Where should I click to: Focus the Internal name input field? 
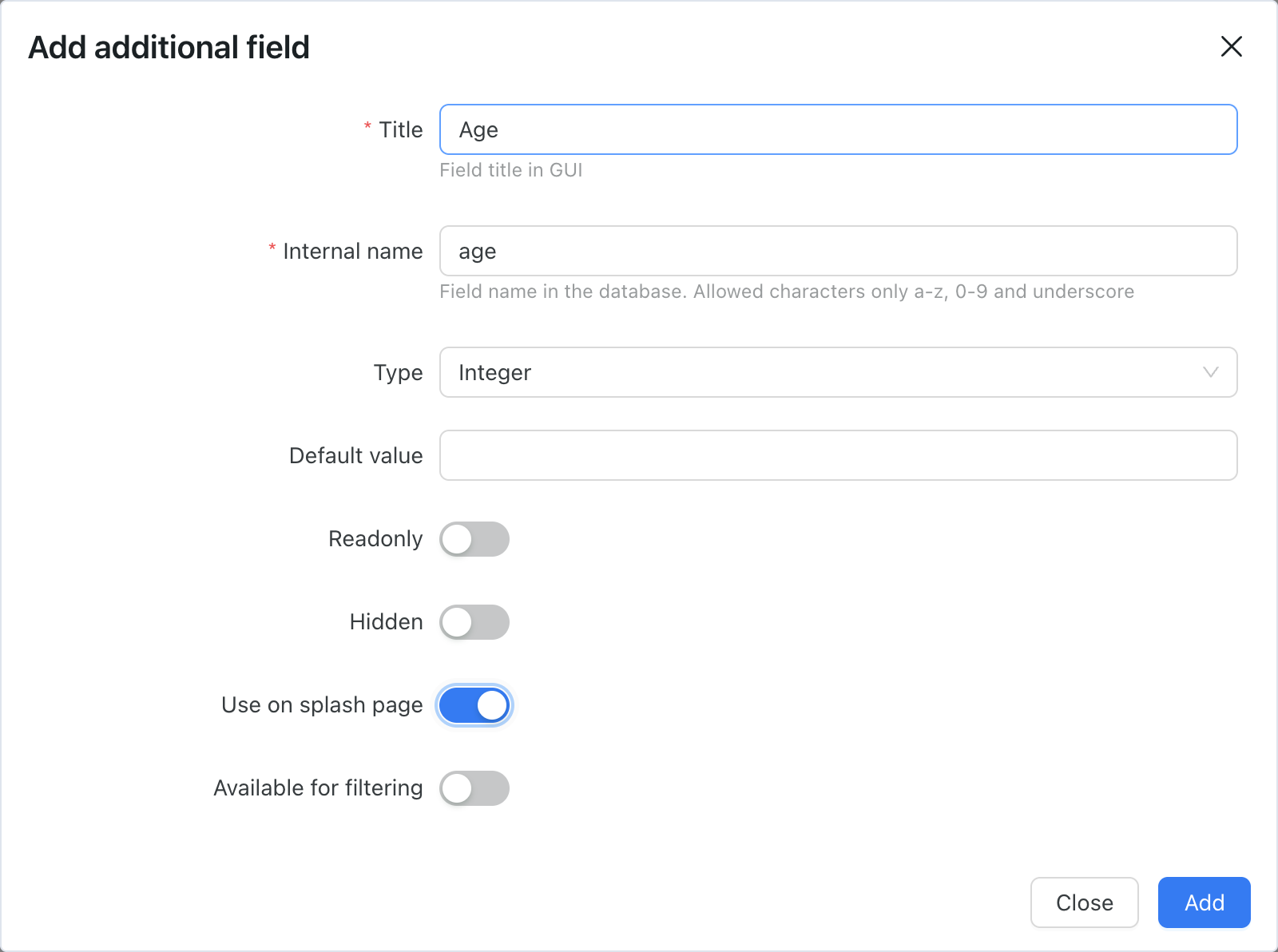pyautogui.click(x=838, y=251)
